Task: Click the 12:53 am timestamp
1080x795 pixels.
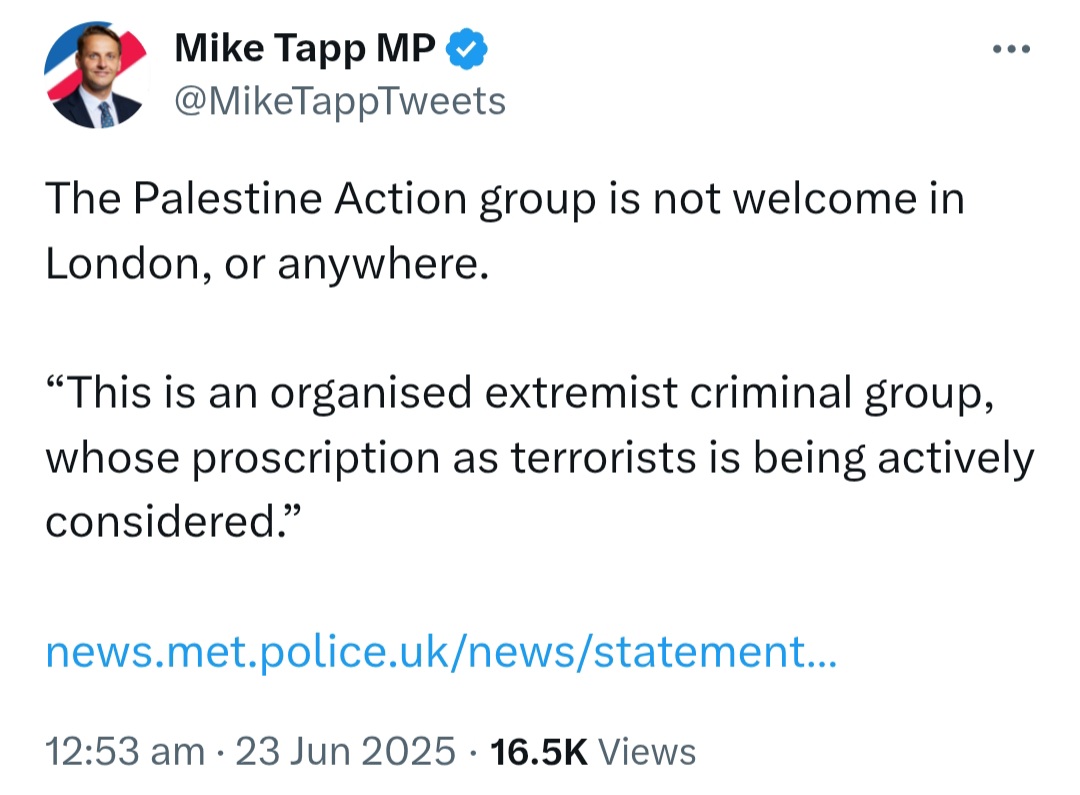Action: [x=125, y=751]
